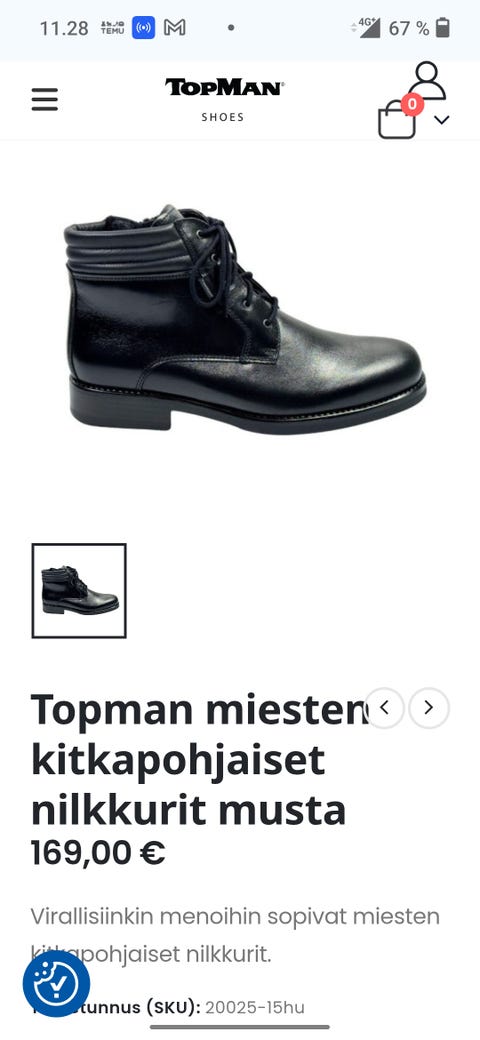The image size is (480, 1040).
Task: Tap the battery indicator icon
Action: tap(443, 28)
